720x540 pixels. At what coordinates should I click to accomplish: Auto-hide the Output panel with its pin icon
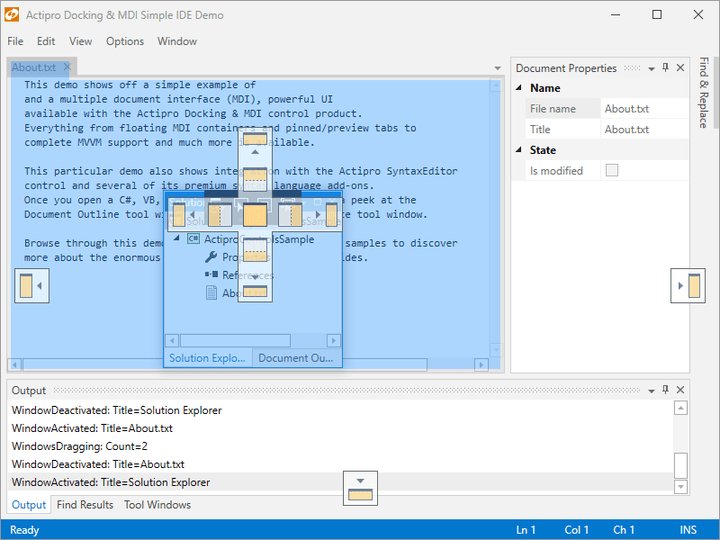(665, 390)
